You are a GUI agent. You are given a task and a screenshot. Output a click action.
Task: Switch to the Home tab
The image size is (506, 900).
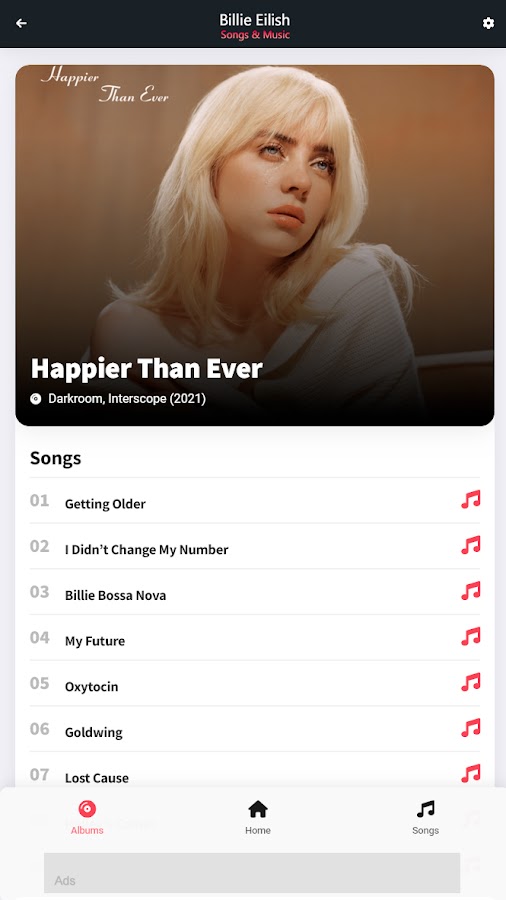coord(258,818)
